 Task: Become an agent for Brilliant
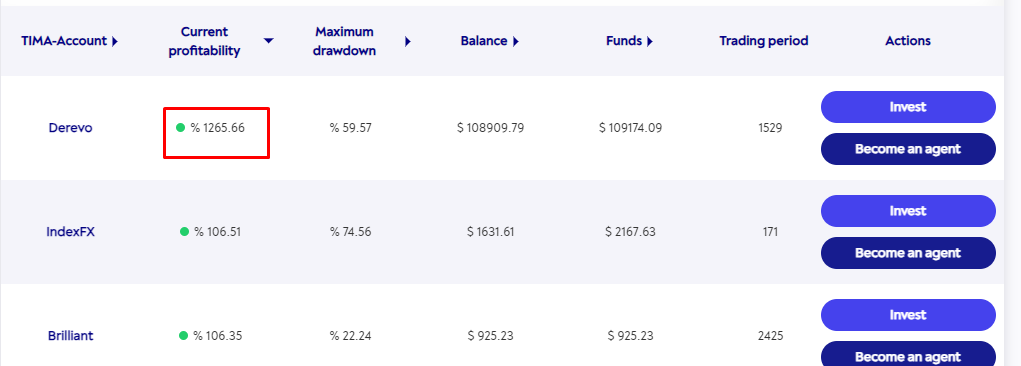coord(908,355)
